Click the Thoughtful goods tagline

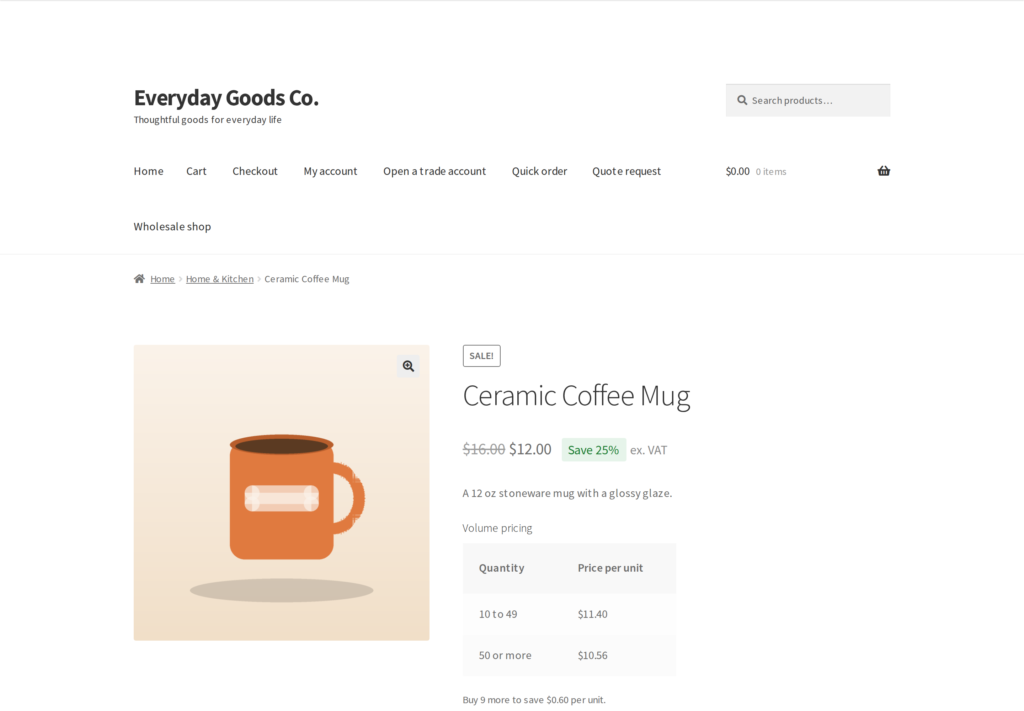click(208, 119)
